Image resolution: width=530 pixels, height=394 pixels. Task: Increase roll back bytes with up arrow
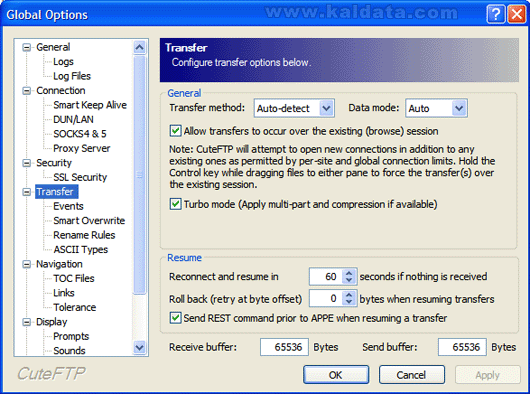pyautogui.click(x=349, y=295)
